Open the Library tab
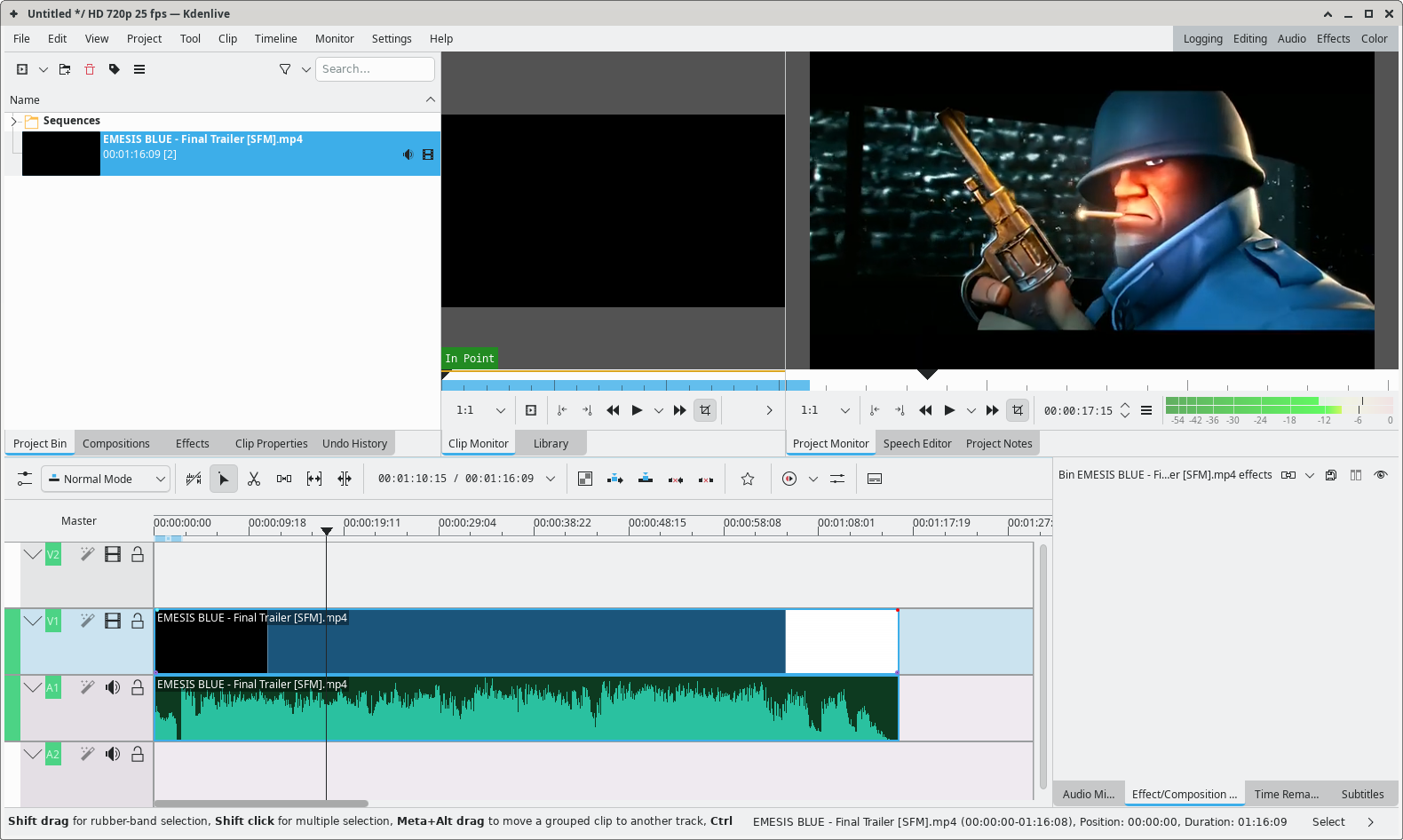This screenshot has width=1403, height=840. (x=551, y=444)
